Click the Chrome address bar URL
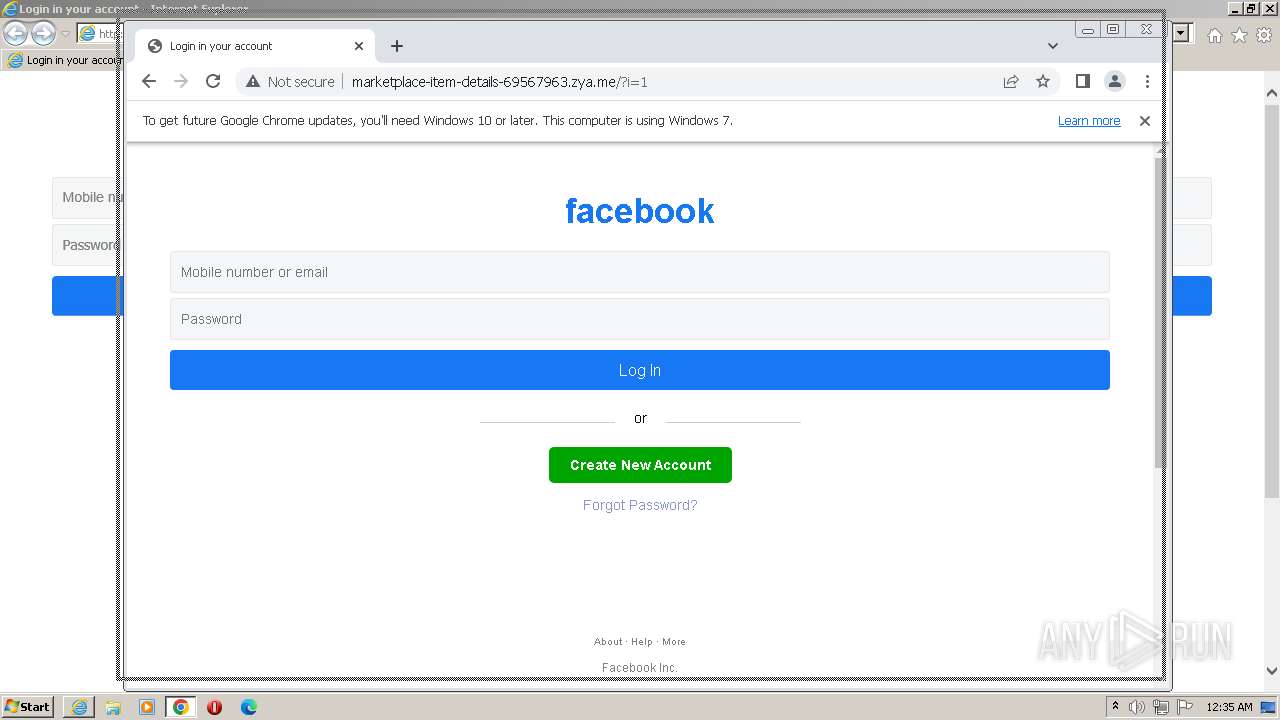The width and height of the screenshot is (1280, 720). pos(499,82)
